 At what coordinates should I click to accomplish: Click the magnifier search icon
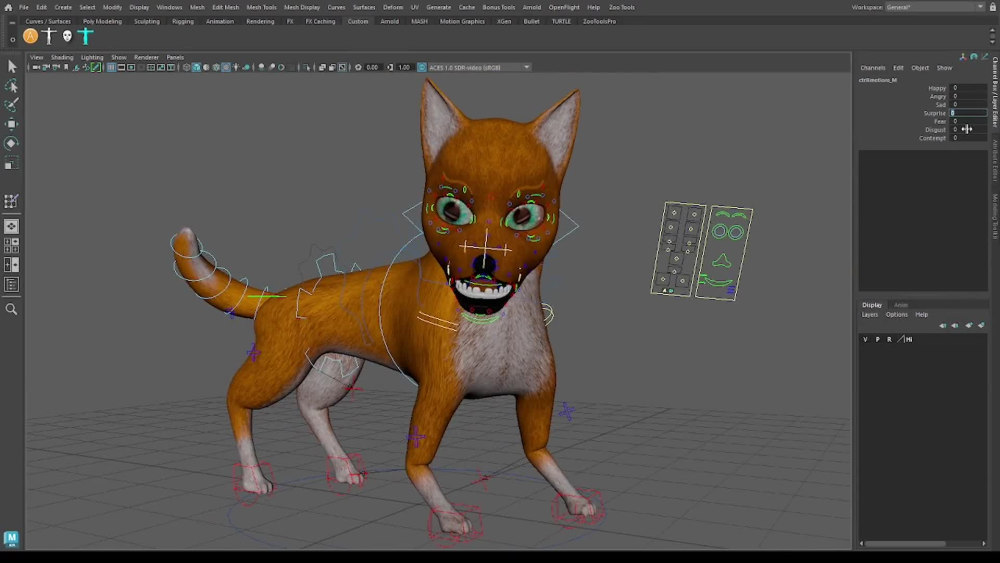coord(11,309)
